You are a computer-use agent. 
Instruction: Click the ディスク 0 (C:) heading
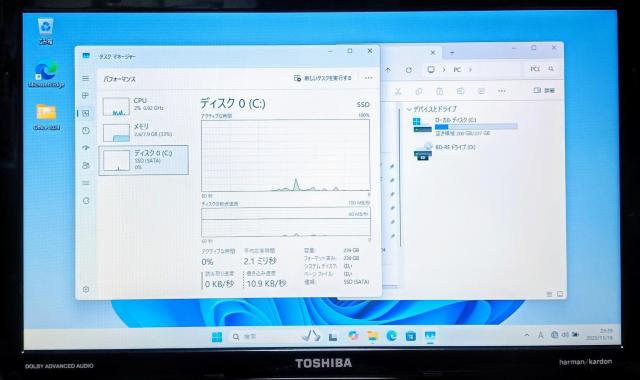[x=233, y=103]
